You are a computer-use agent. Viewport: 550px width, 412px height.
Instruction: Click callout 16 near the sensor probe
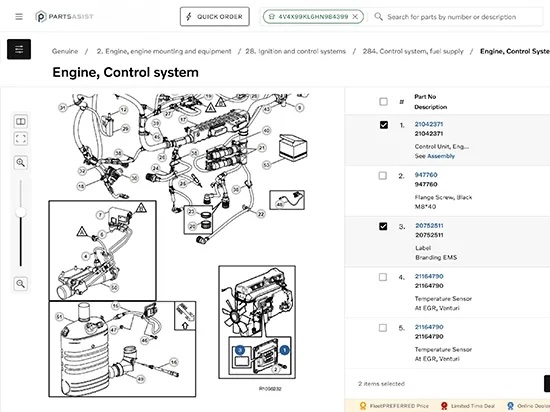[x=174, y=362]
